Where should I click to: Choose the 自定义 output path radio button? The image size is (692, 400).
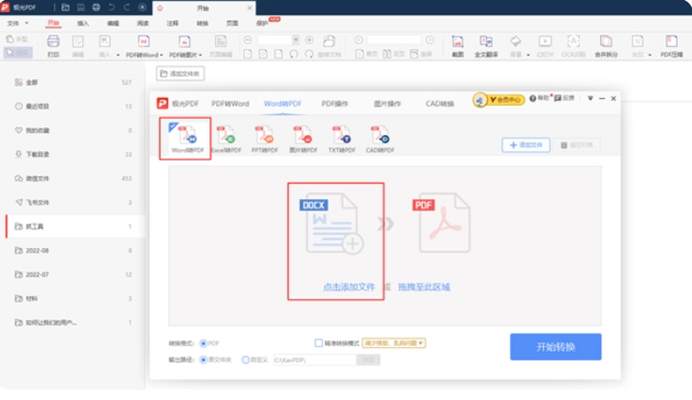pyautogui.click(x=246, y=358)
